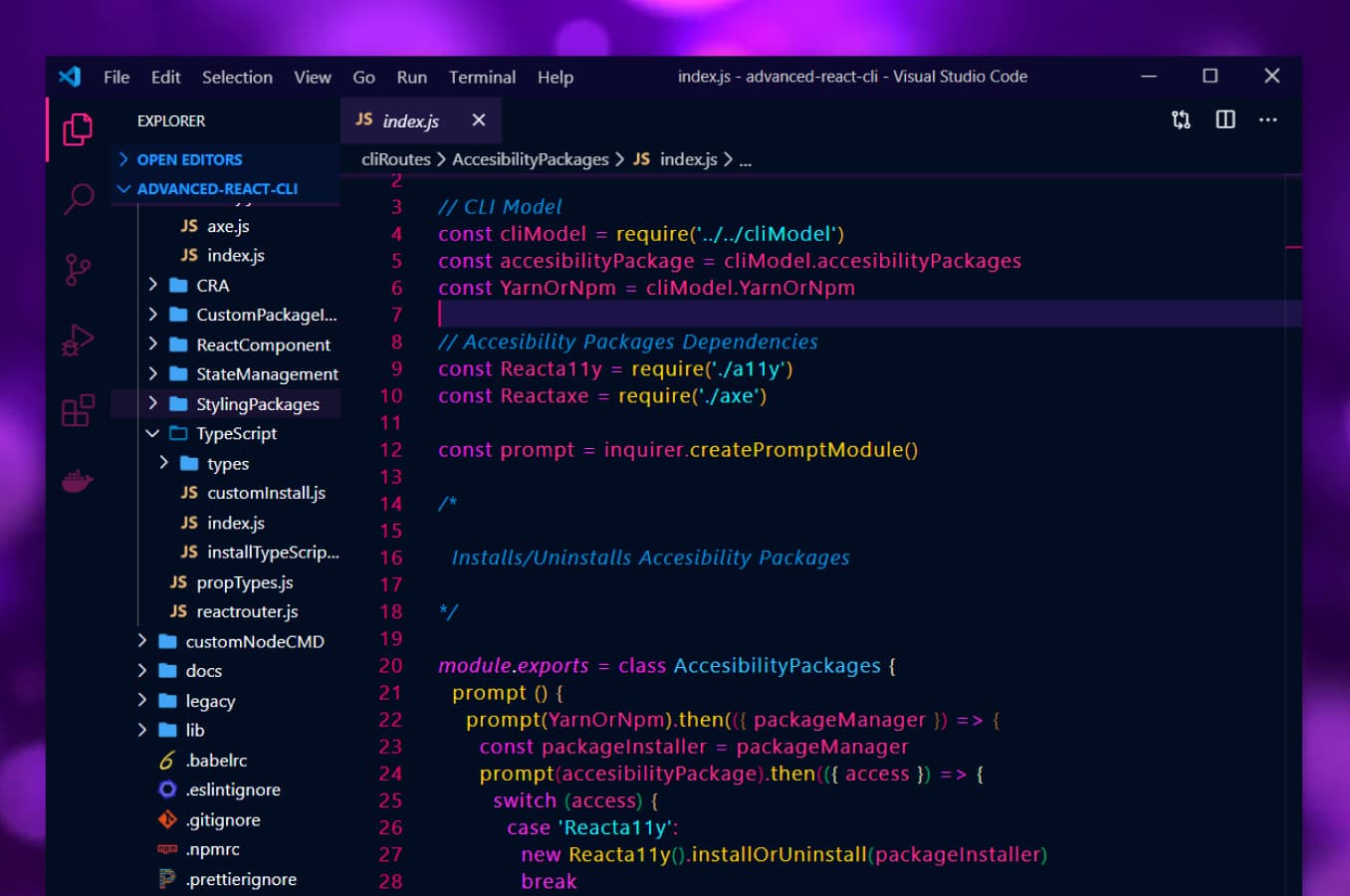Click the AccesibilityPackages breadcrumb
Image resolution: width=1350 pixels, height=896 pixels.
pos(529,159)
